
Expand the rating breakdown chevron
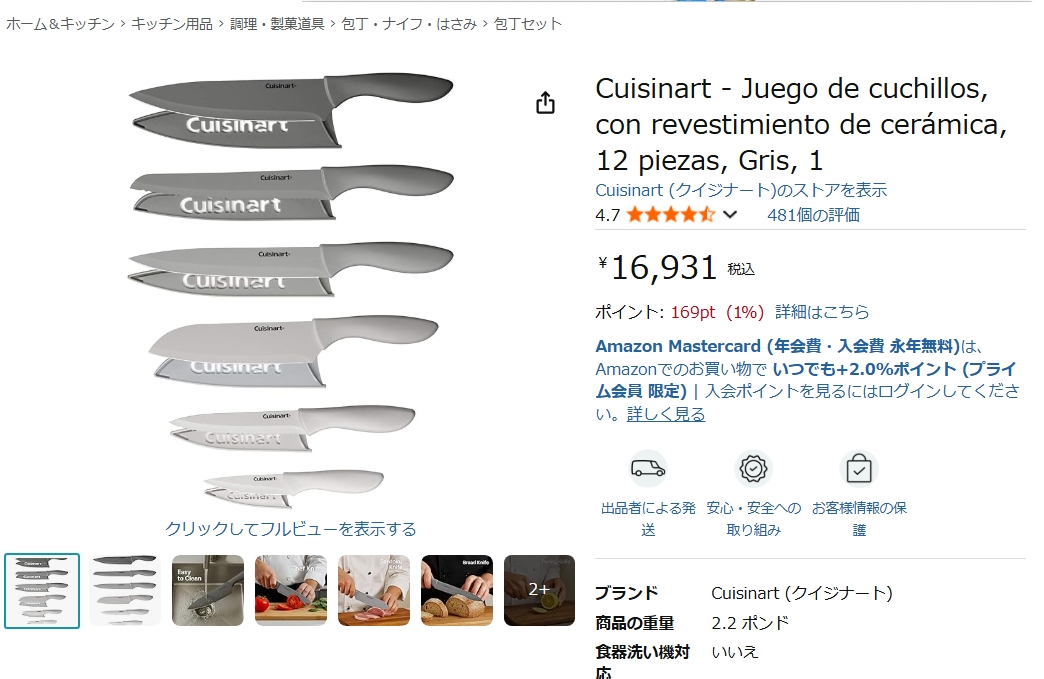point(730,215)
